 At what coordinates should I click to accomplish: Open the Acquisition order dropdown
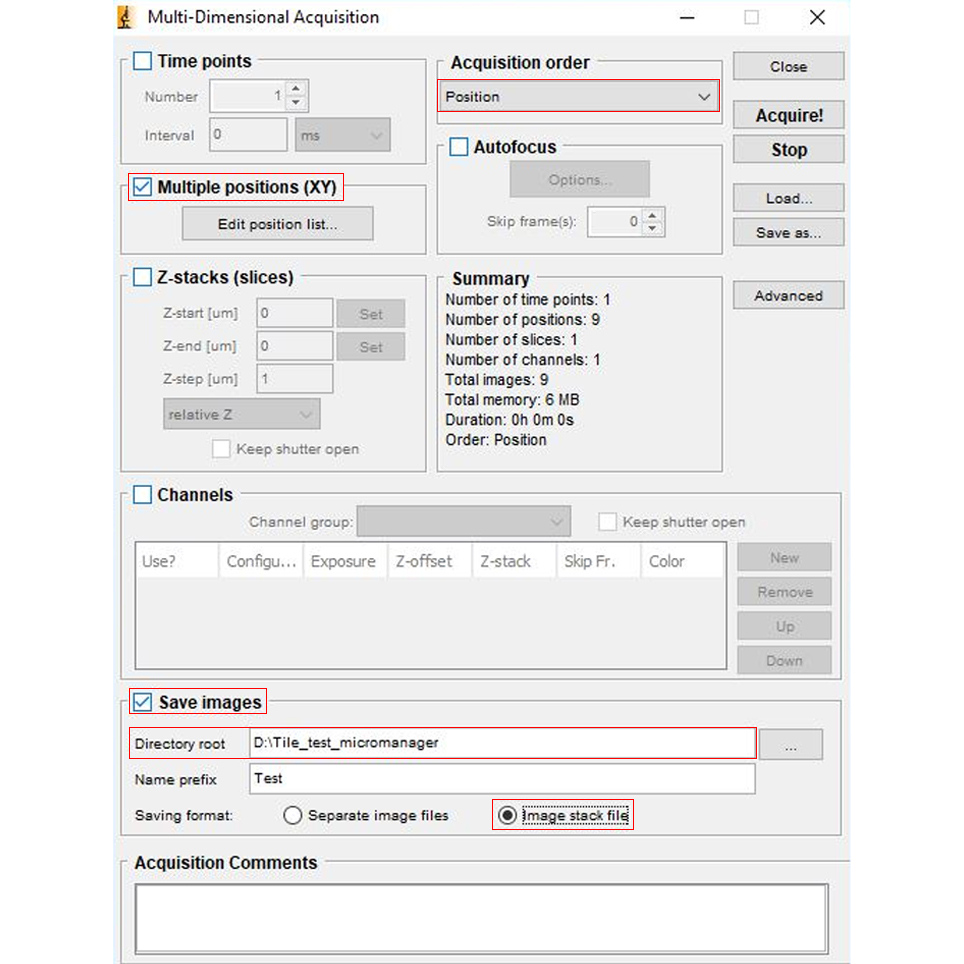coord(579,97)
